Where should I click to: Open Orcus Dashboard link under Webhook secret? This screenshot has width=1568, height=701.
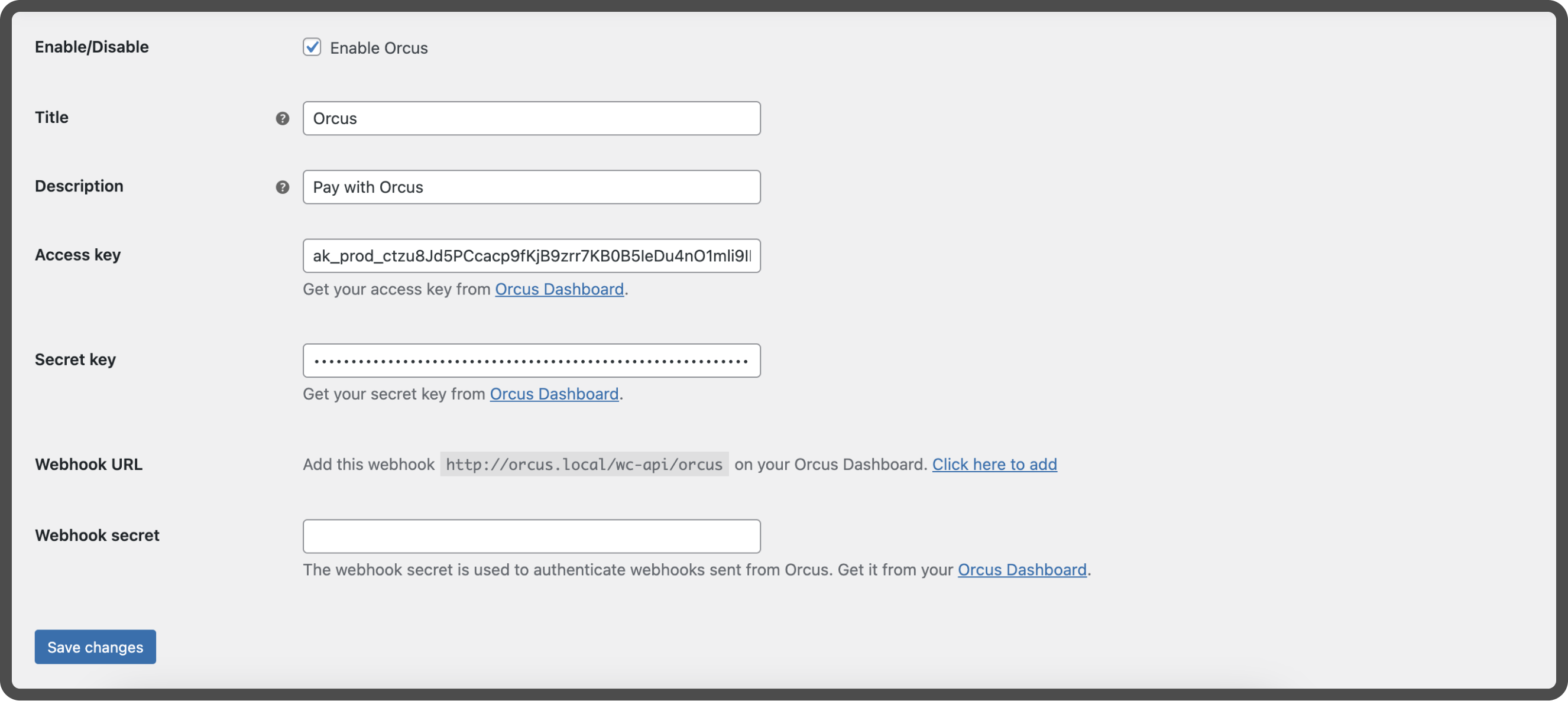pos(1022,570)
